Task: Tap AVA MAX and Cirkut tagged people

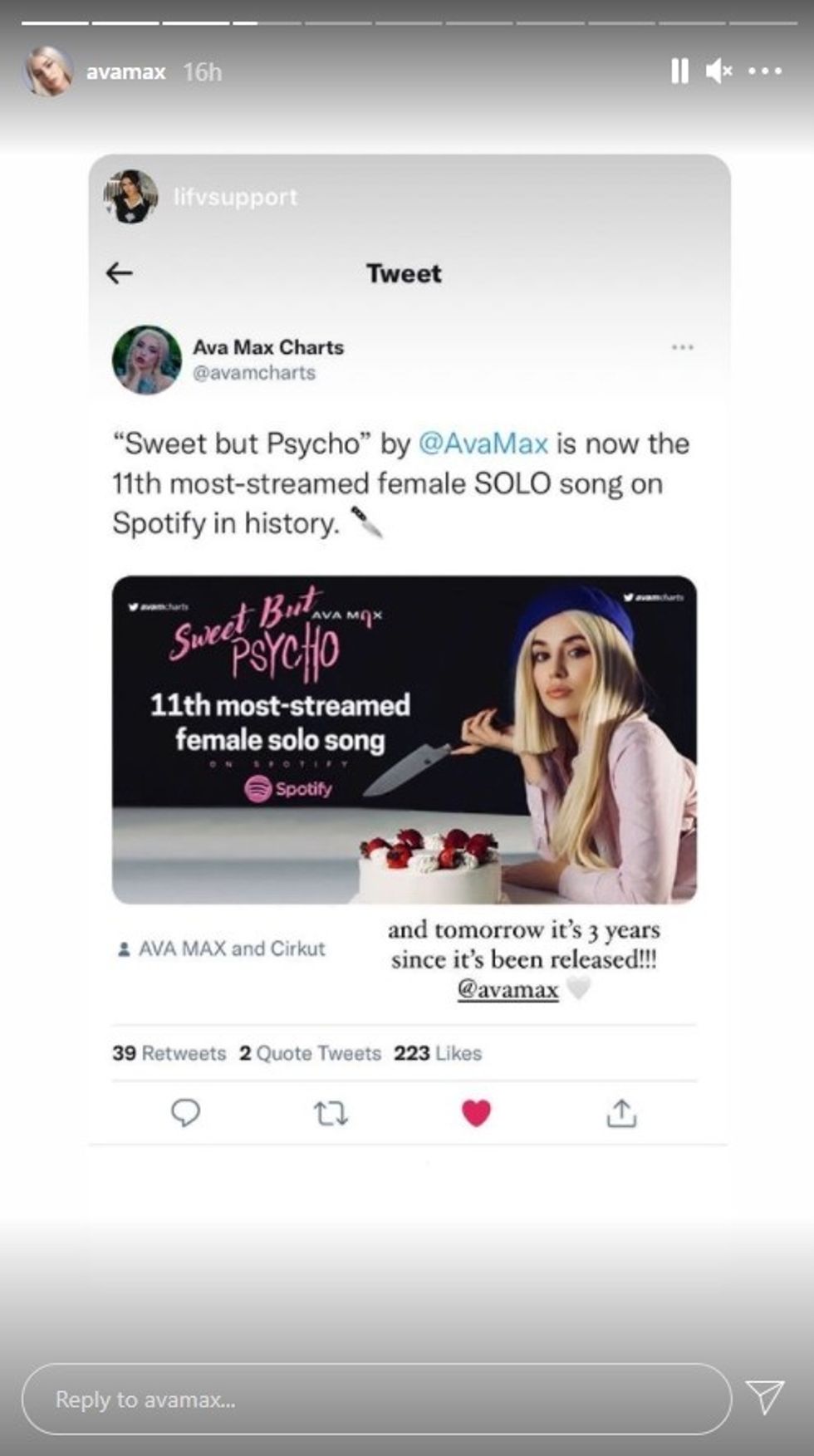Action: (222, 949)
